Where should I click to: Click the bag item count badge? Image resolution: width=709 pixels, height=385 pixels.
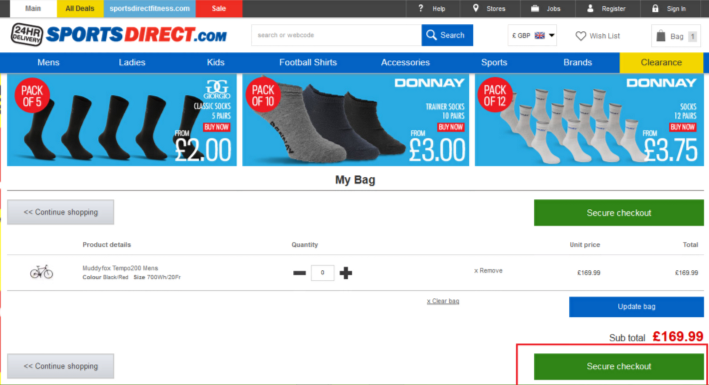click(x=692, y=36)
